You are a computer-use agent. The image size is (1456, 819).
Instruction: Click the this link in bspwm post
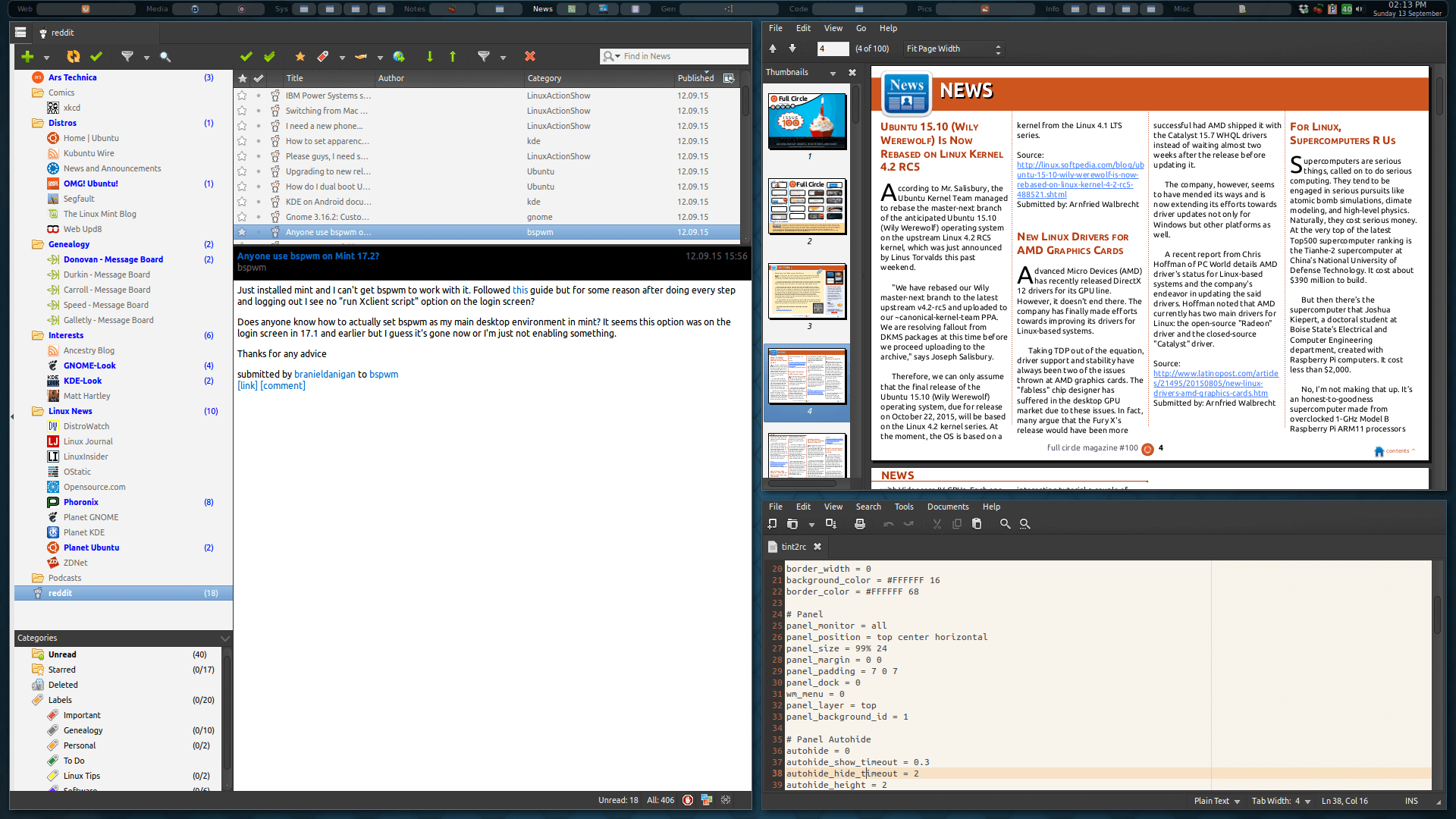point(520,289)
